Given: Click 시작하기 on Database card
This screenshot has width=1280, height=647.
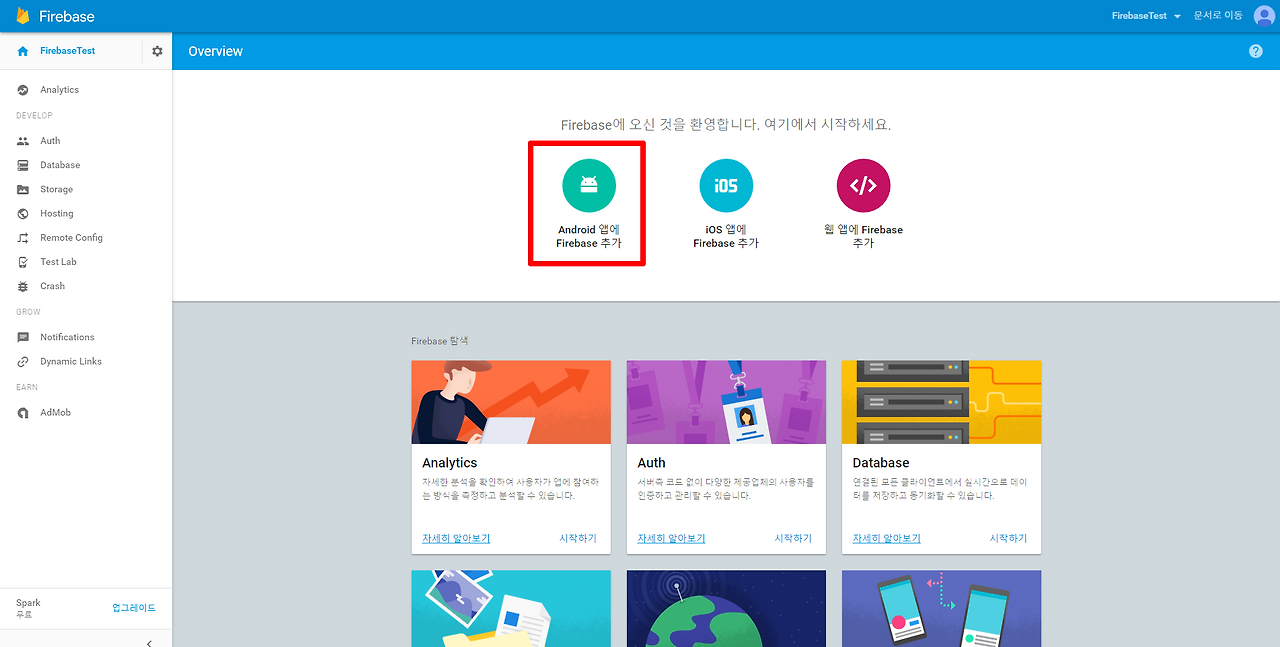Looking at the screenshot, I should [x=1008, y=538].
